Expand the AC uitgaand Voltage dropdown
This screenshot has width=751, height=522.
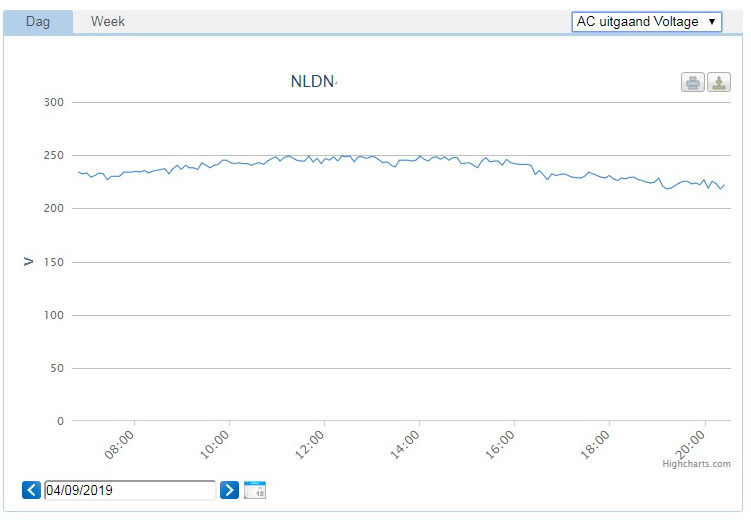[x=646, y=22]
